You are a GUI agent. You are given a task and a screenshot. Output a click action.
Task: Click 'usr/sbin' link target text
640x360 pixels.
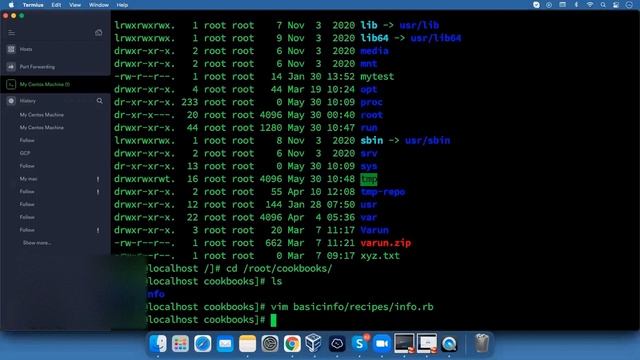coord(427,140)
